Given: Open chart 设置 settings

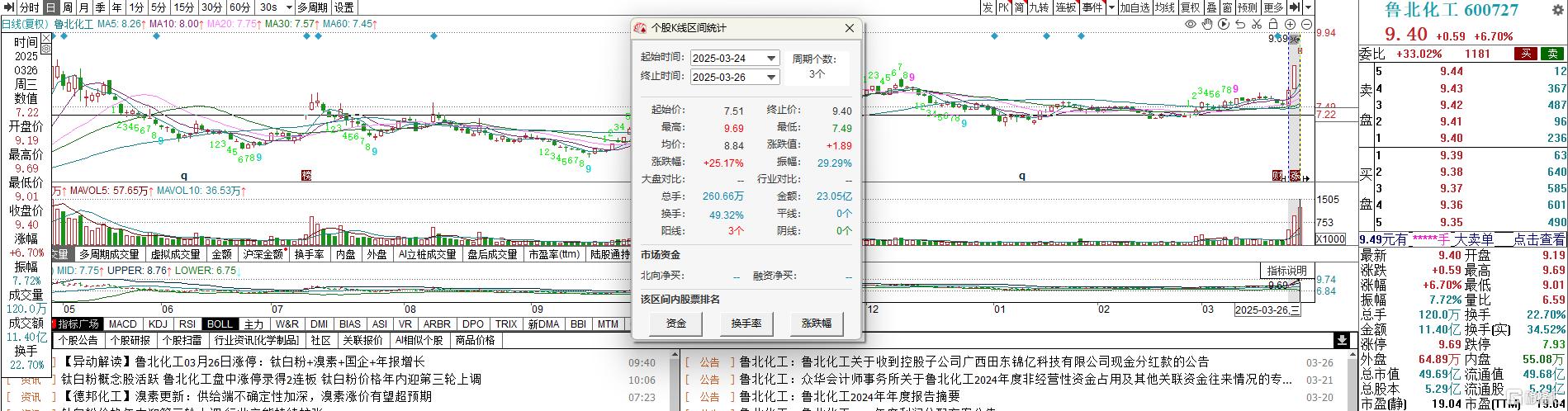Looking at the screenshot, I should (344, 7).
